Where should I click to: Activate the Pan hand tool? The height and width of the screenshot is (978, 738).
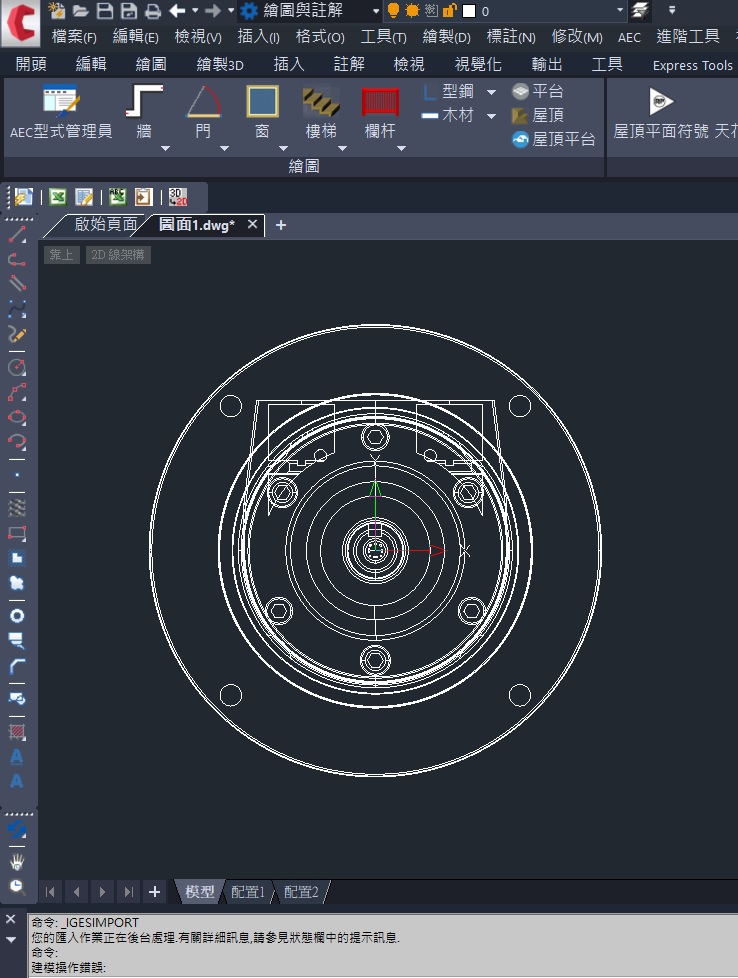(x=17, y=862)
